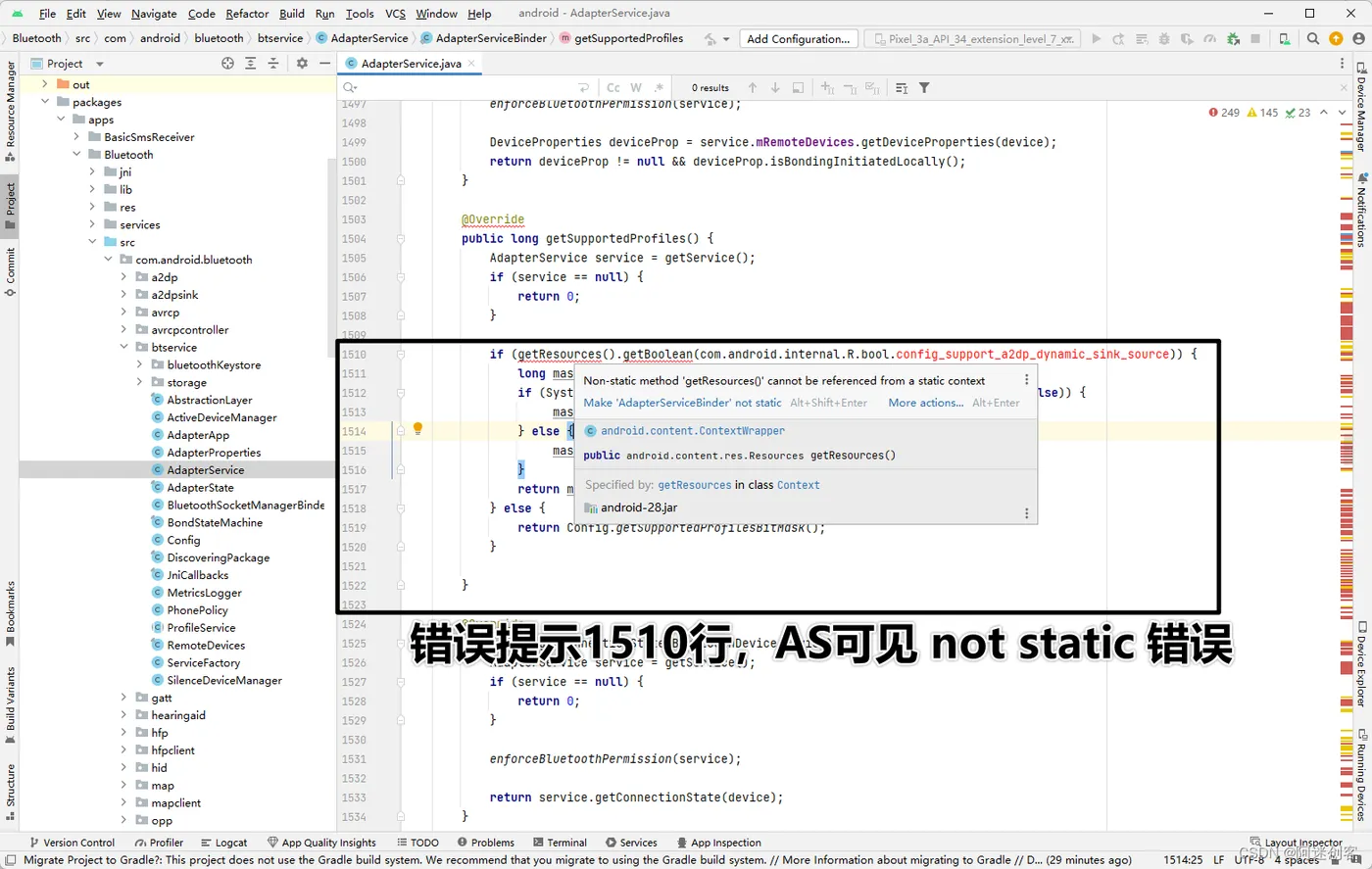Open the Logcat tool window
This screenshot has height=869, width=1372.
point(224,843)
